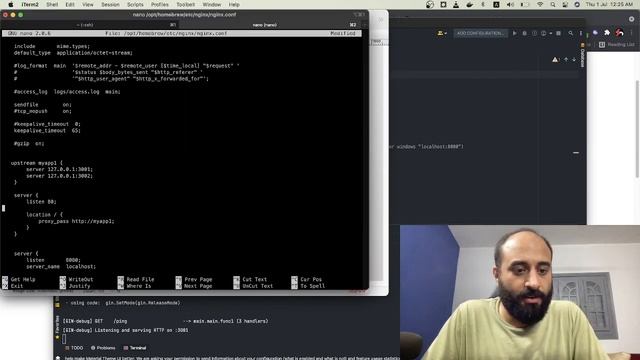Click the run button in IDE toolbar
This screenshot has height=360, width=640.
[x=514, y=33]
